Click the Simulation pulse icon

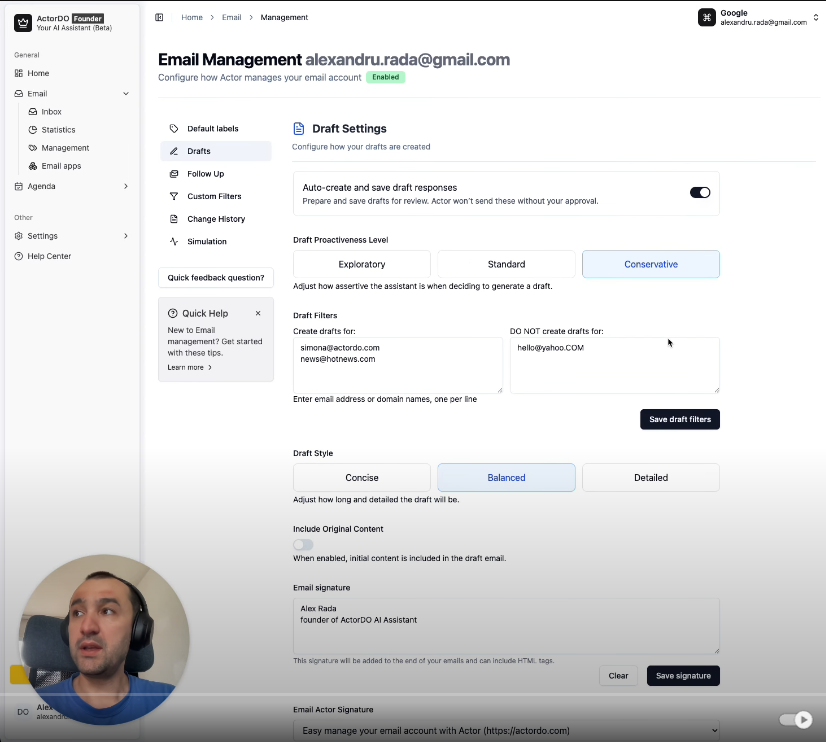click(174, 241)
